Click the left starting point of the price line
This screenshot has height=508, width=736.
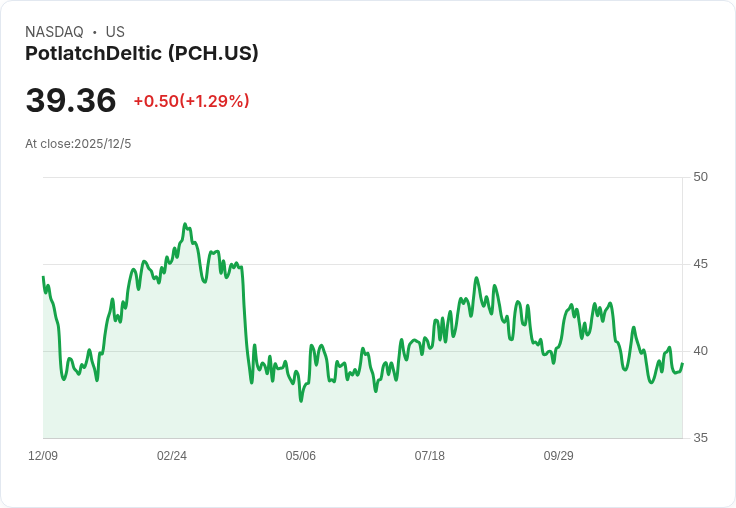pos(43,277)
